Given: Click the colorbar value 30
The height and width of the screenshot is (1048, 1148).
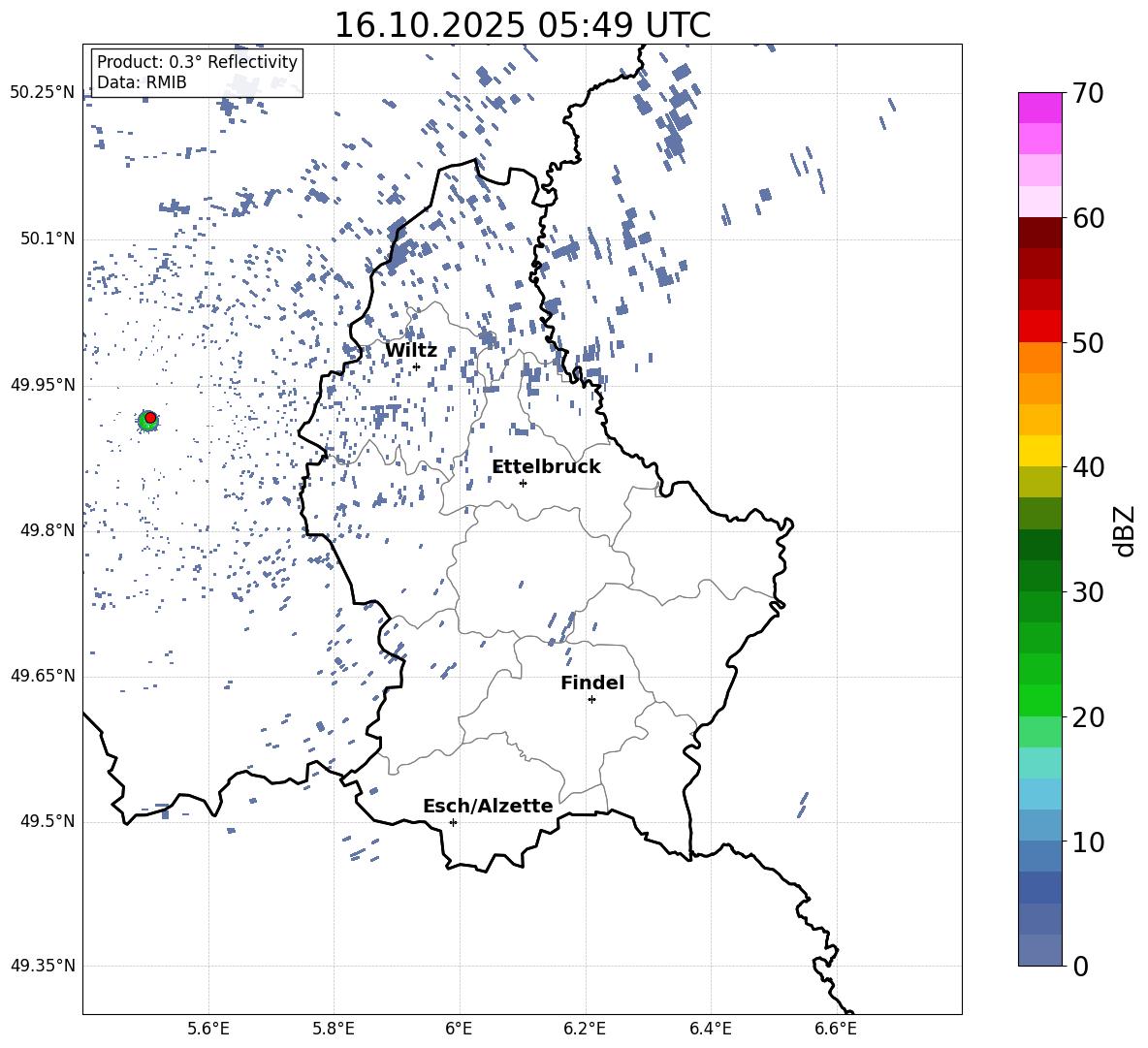Looking at the screenshot, I should pyautogui.click(x=1088, y=592).
